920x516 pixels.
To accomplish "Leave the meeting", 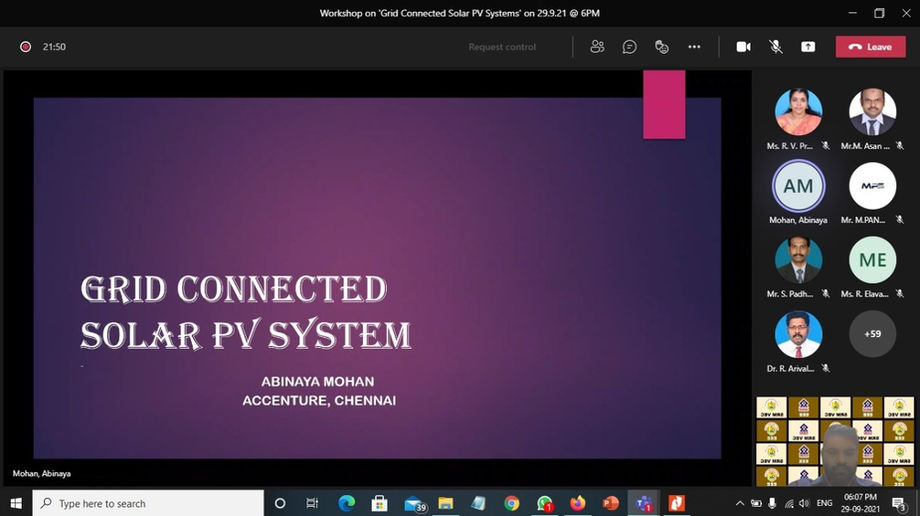I will (870, 46).
